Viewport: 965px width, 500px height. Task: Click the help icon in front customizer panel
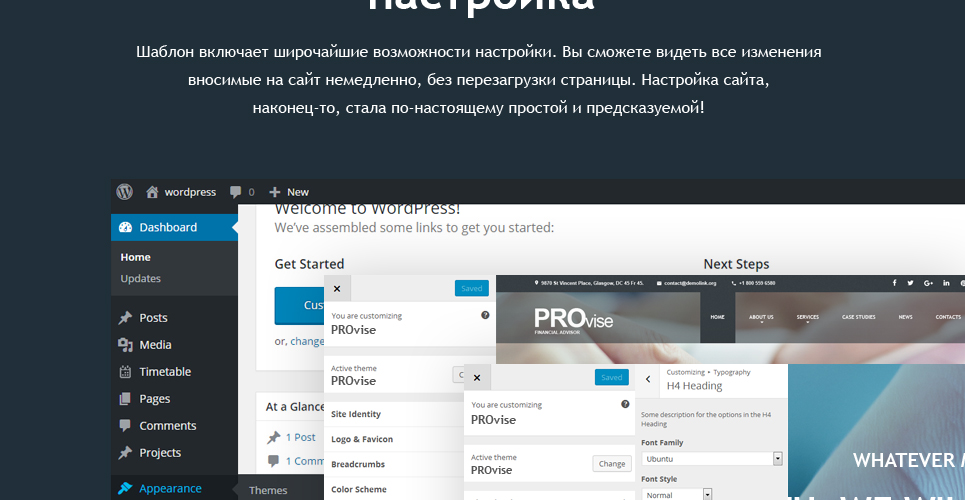pyautogui.click(x=625, y=404)
